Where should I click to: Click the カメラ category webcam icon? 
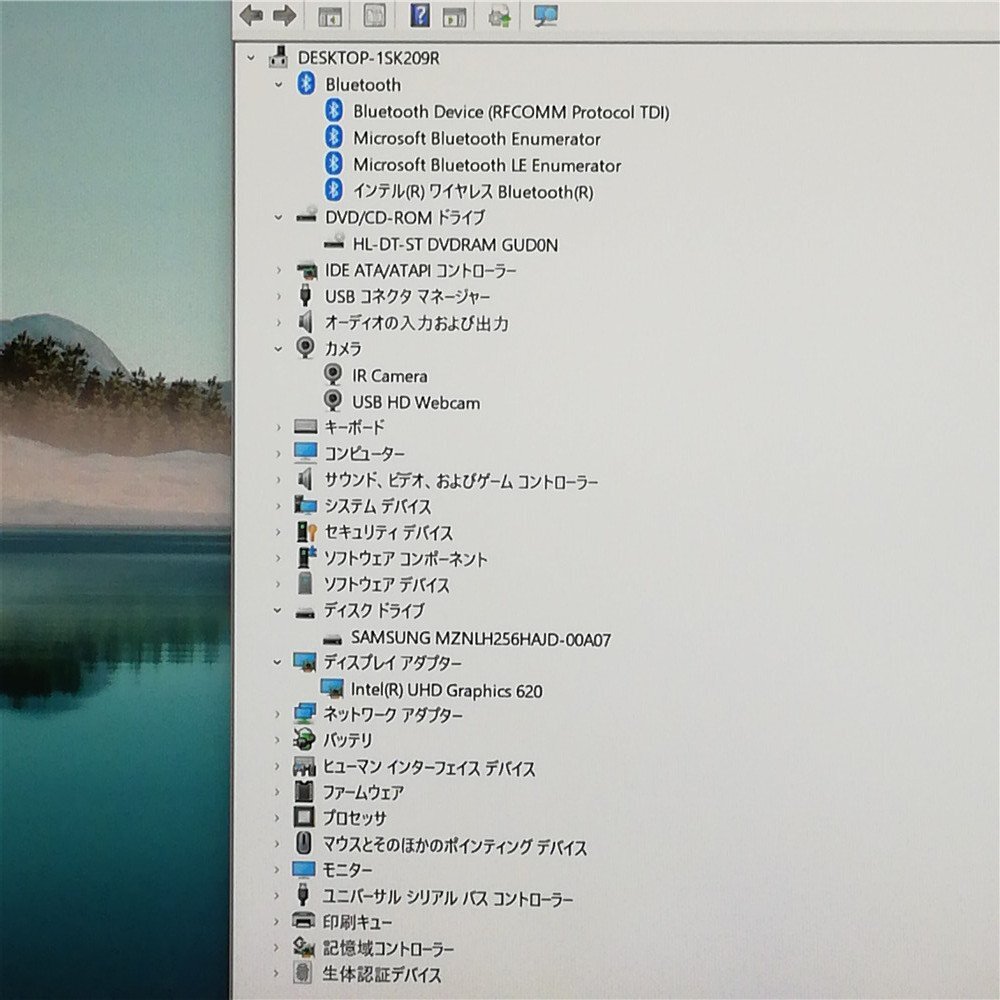(x=306, y=348)
